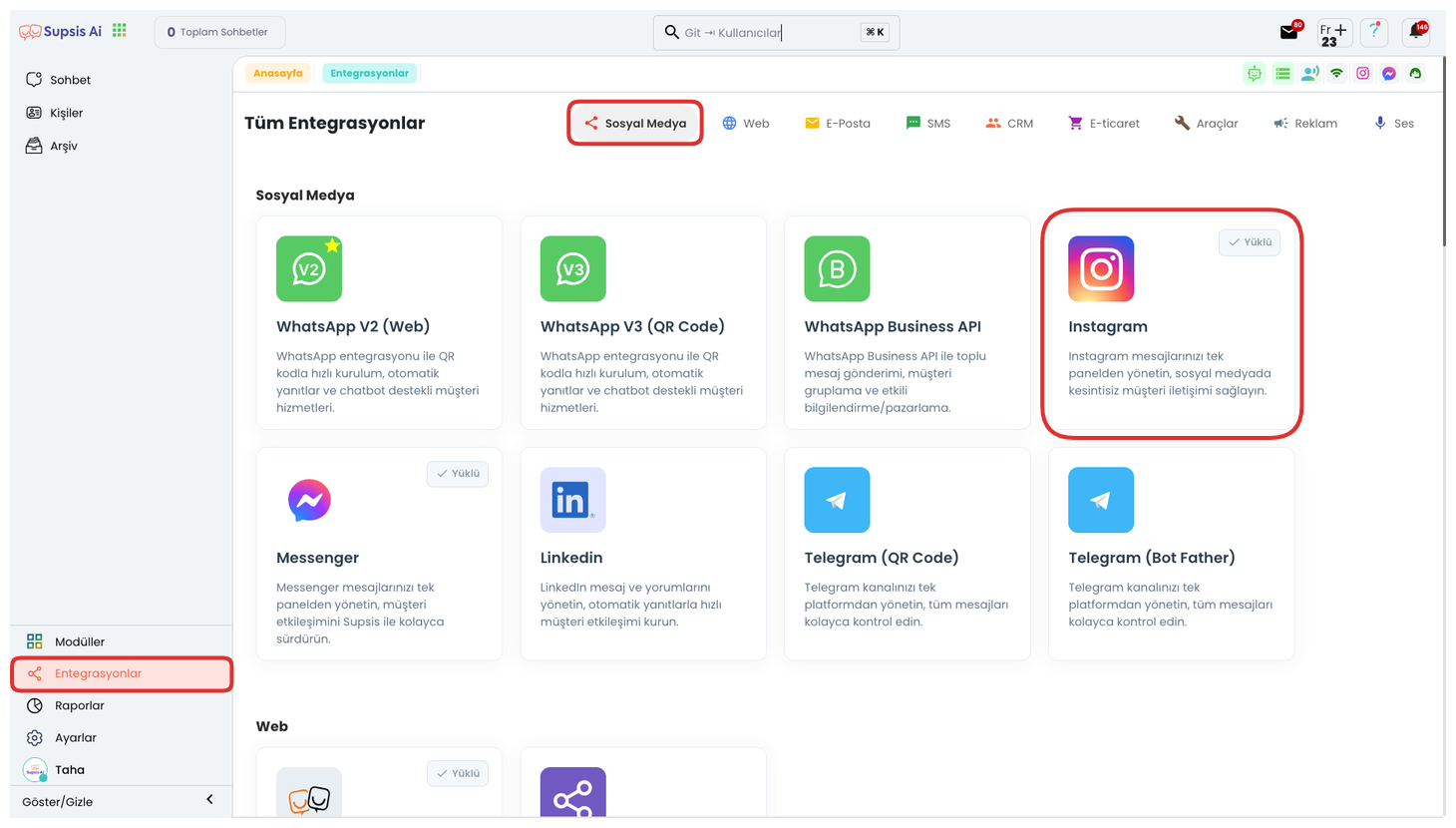Click the Tüm Entegrasyonlar heading

[335, 123]
